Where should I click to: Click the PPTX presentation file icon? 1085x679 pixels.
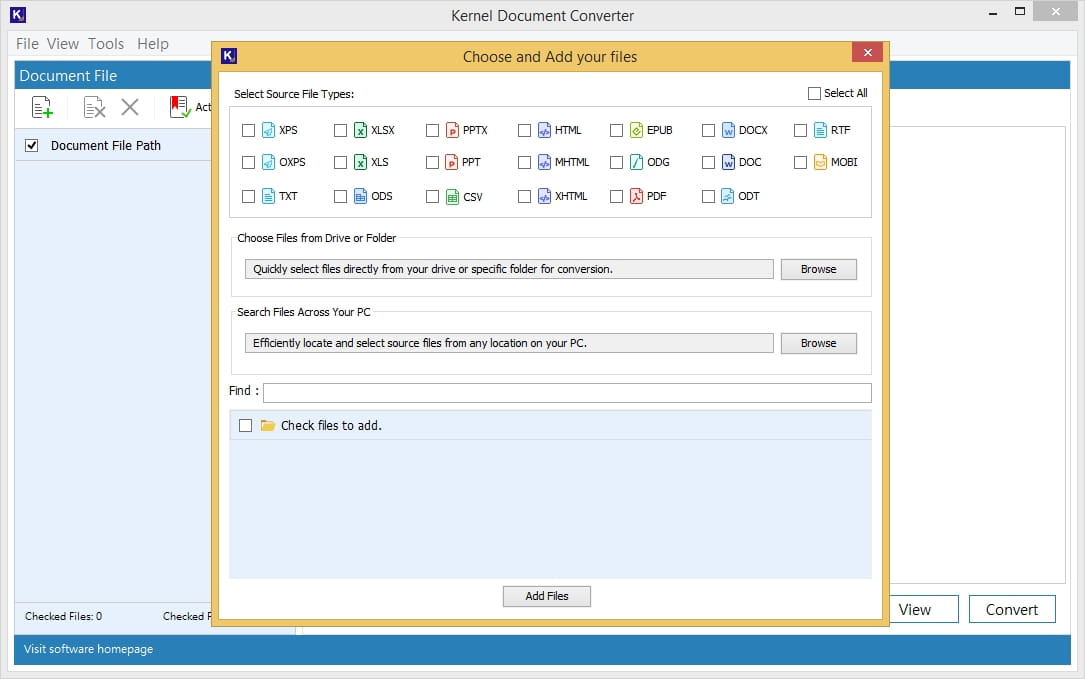452,130
